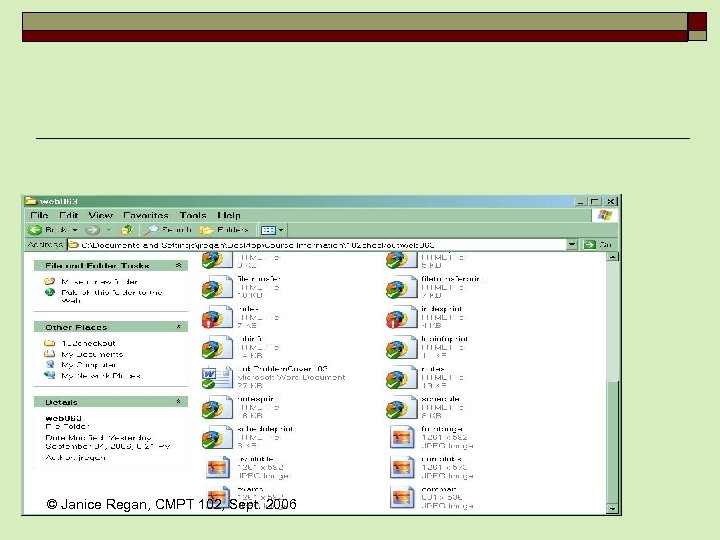Open the Forward history dropdown arrow
The height and width of the screenshot is (540, 720).
[109, 230]
